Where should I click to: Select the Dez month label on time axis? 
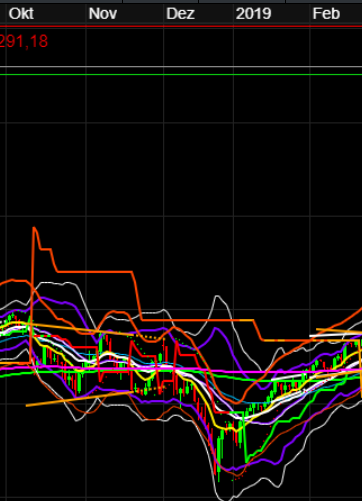pos(180,14)
